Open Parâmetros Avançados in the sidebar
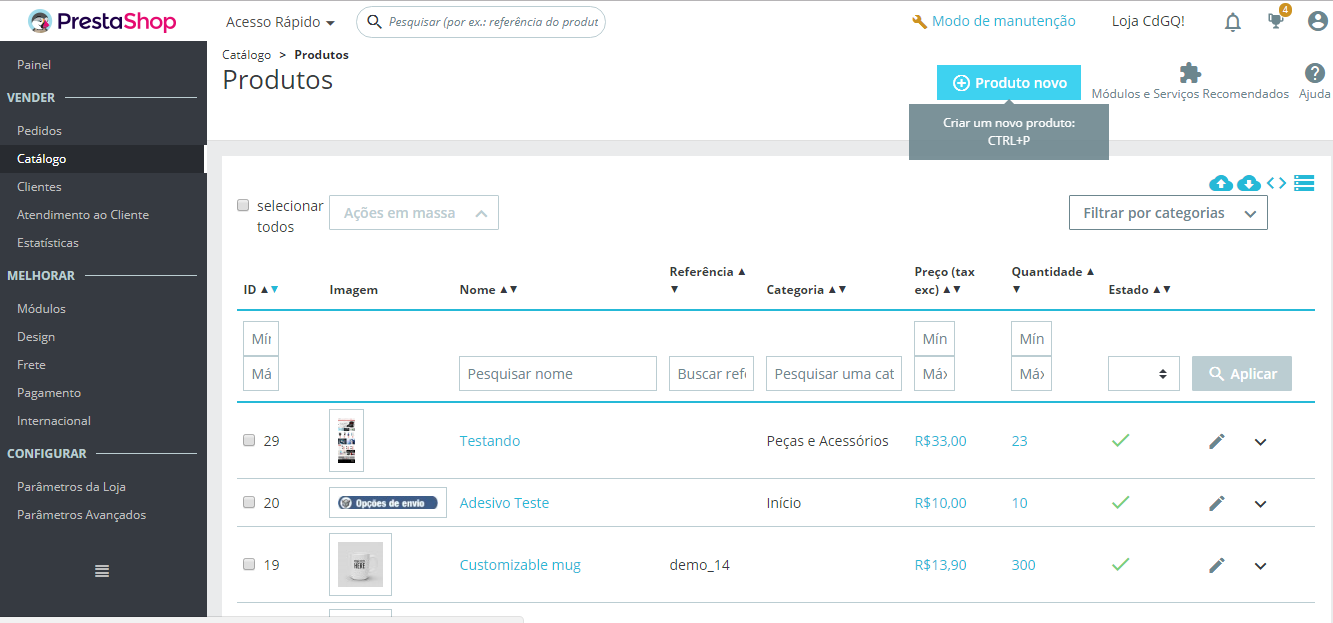1333x623 pixels. [x=81, y=515]
